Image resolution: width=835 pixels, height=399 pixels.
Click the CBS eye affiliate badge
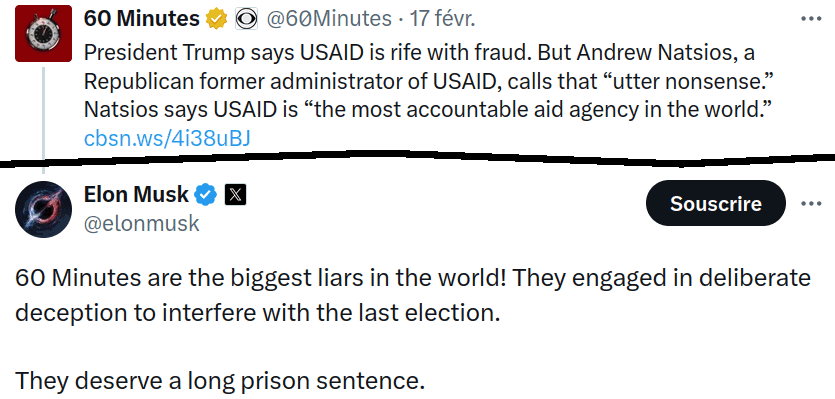click(x=247, y=20)
